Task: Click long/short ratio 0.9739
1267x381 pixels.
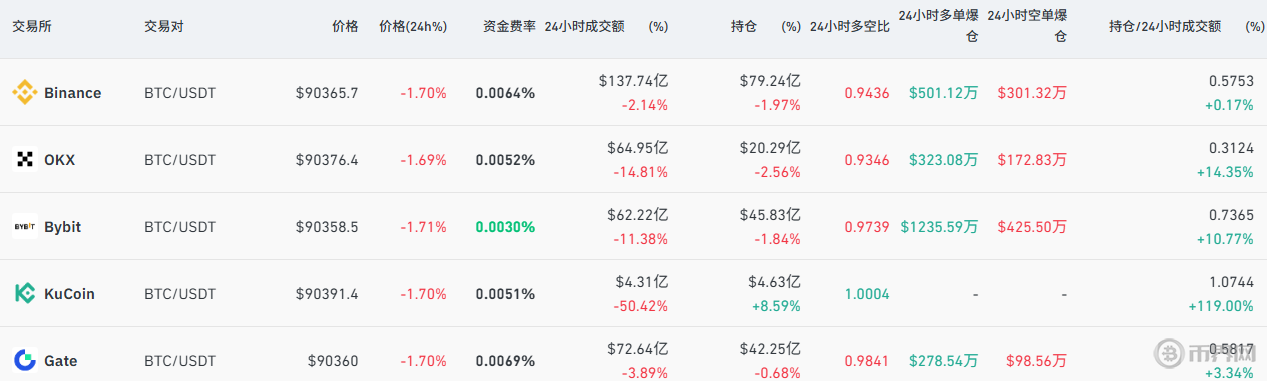Action: [x=867, y=227]
